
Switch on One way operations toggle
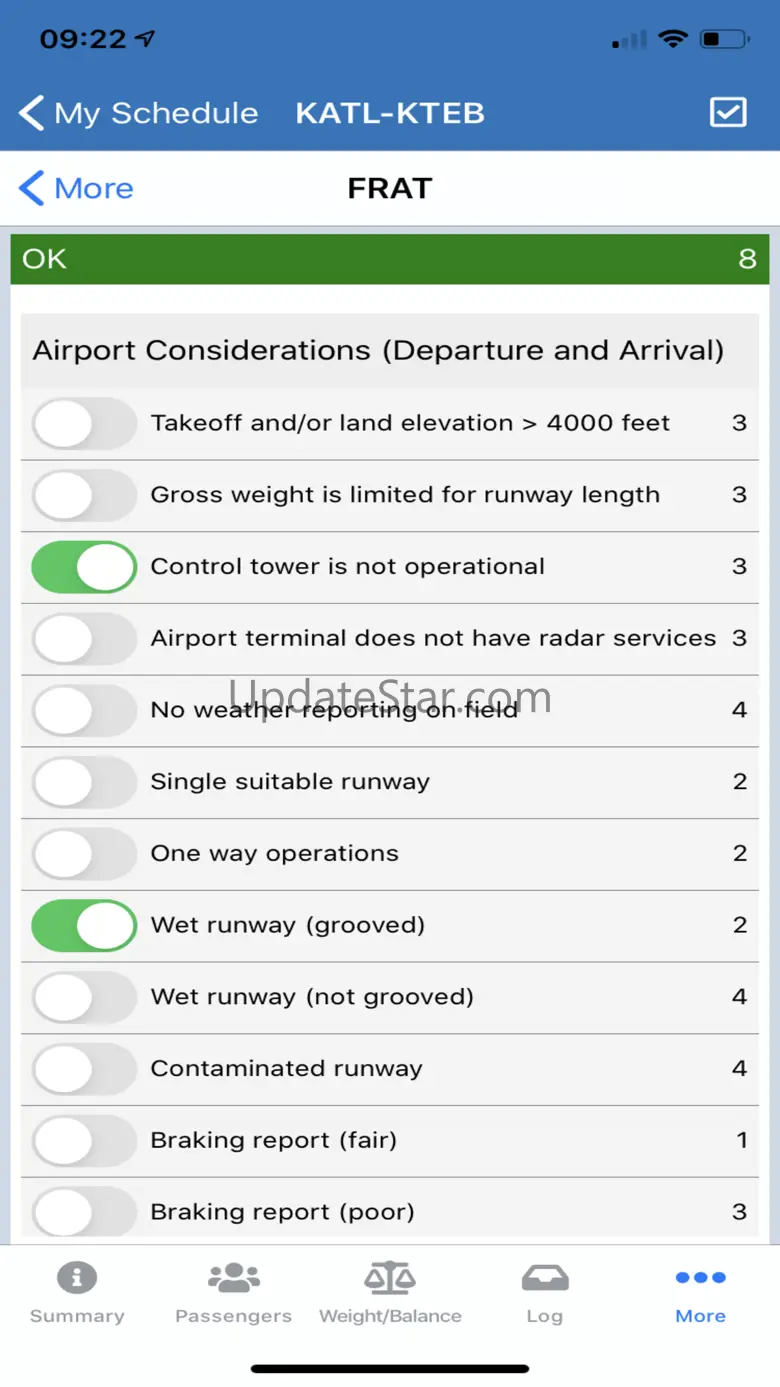click(x=84, y=854)
